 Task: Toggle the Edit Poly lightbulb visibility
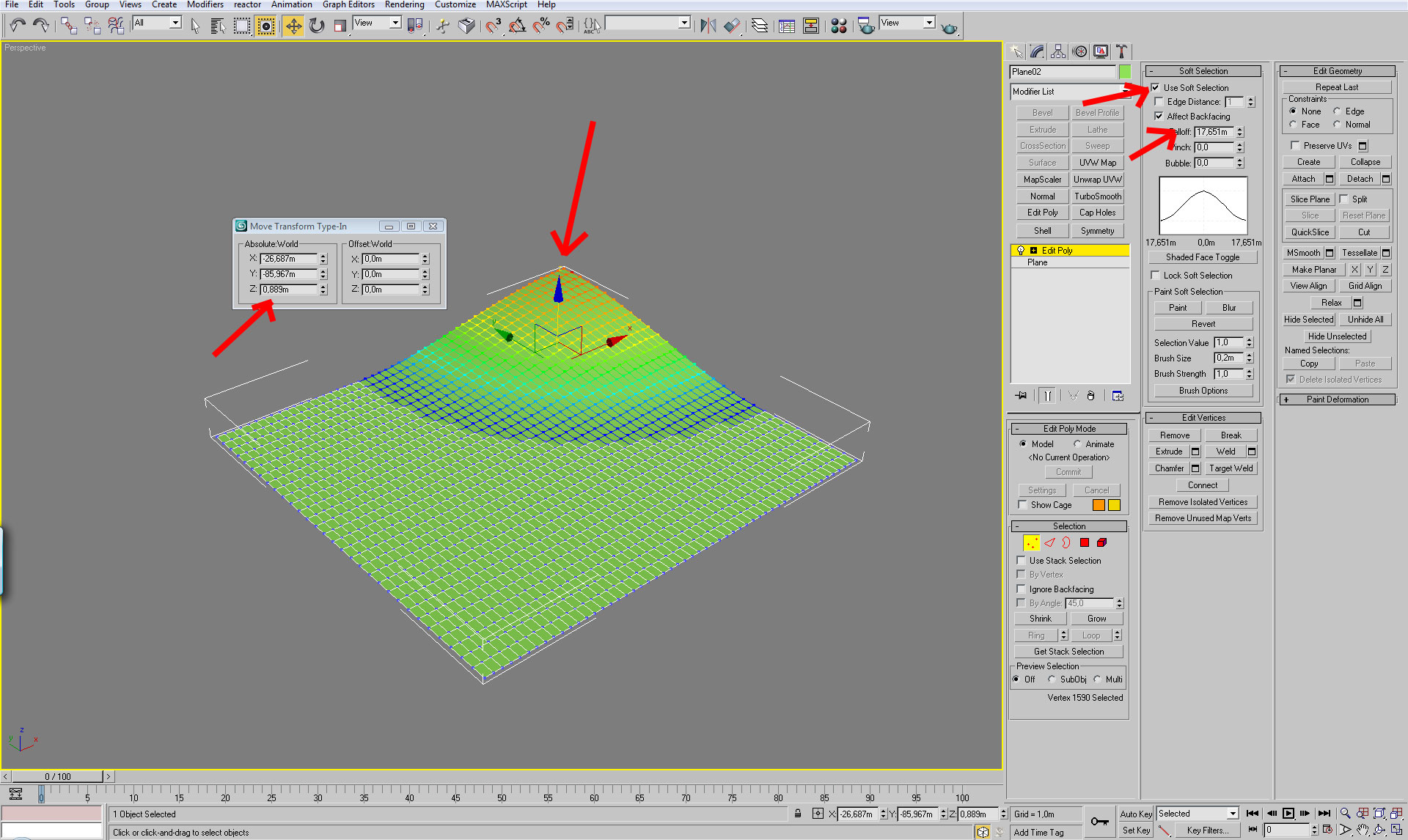(x=1020, y=251)
